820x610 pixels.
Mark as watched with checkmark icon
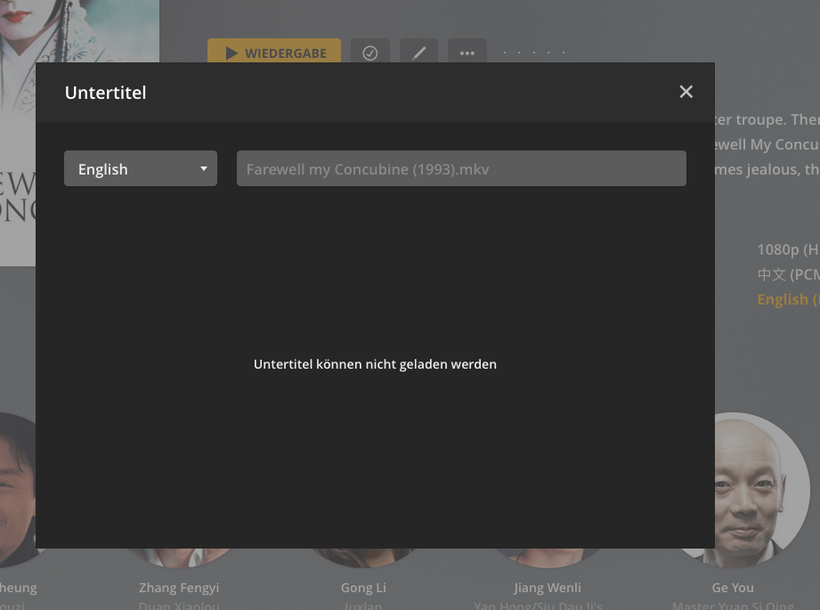pyautogui.click(x=370, y=51)
